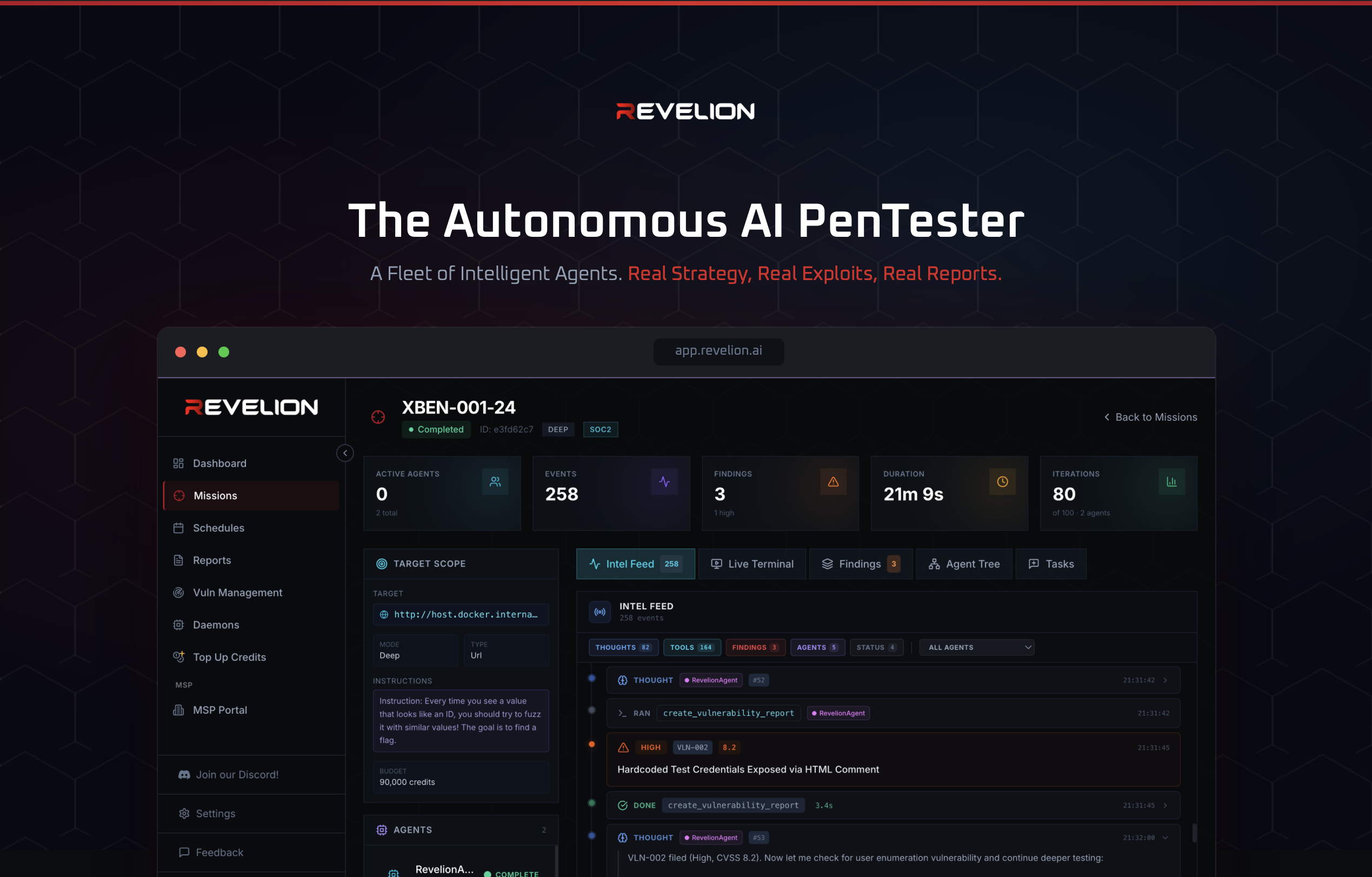Toggle the THOUGHTS 82 filter chip

click(x=623, y=647)
